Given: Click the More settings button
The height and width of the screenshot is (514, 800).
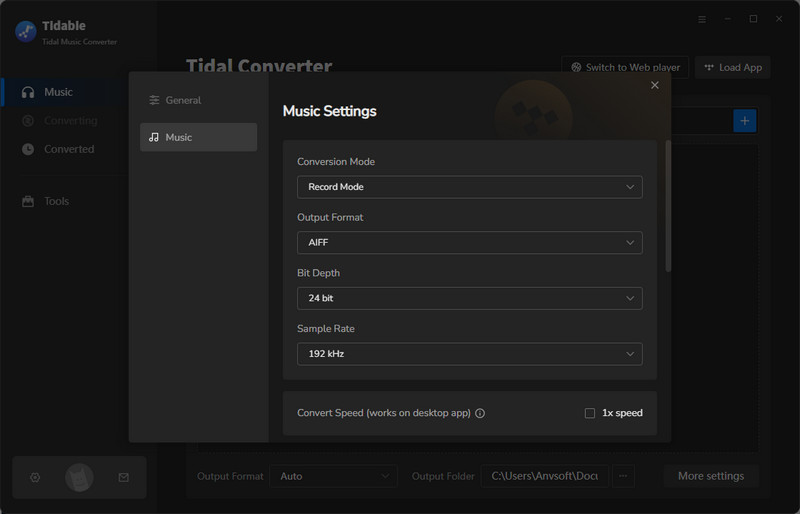Looking at the screenshot, I should [x=711, y=476].
